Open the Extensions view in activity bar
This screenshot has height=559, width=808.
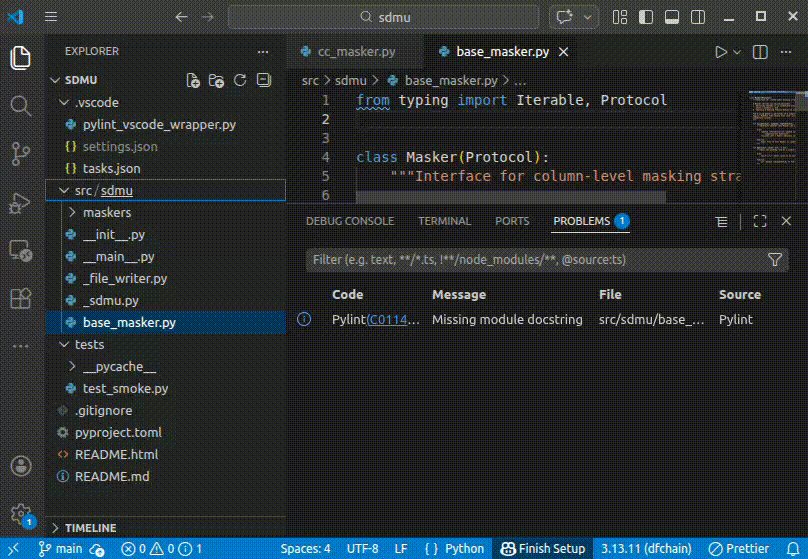pos(20,298)
